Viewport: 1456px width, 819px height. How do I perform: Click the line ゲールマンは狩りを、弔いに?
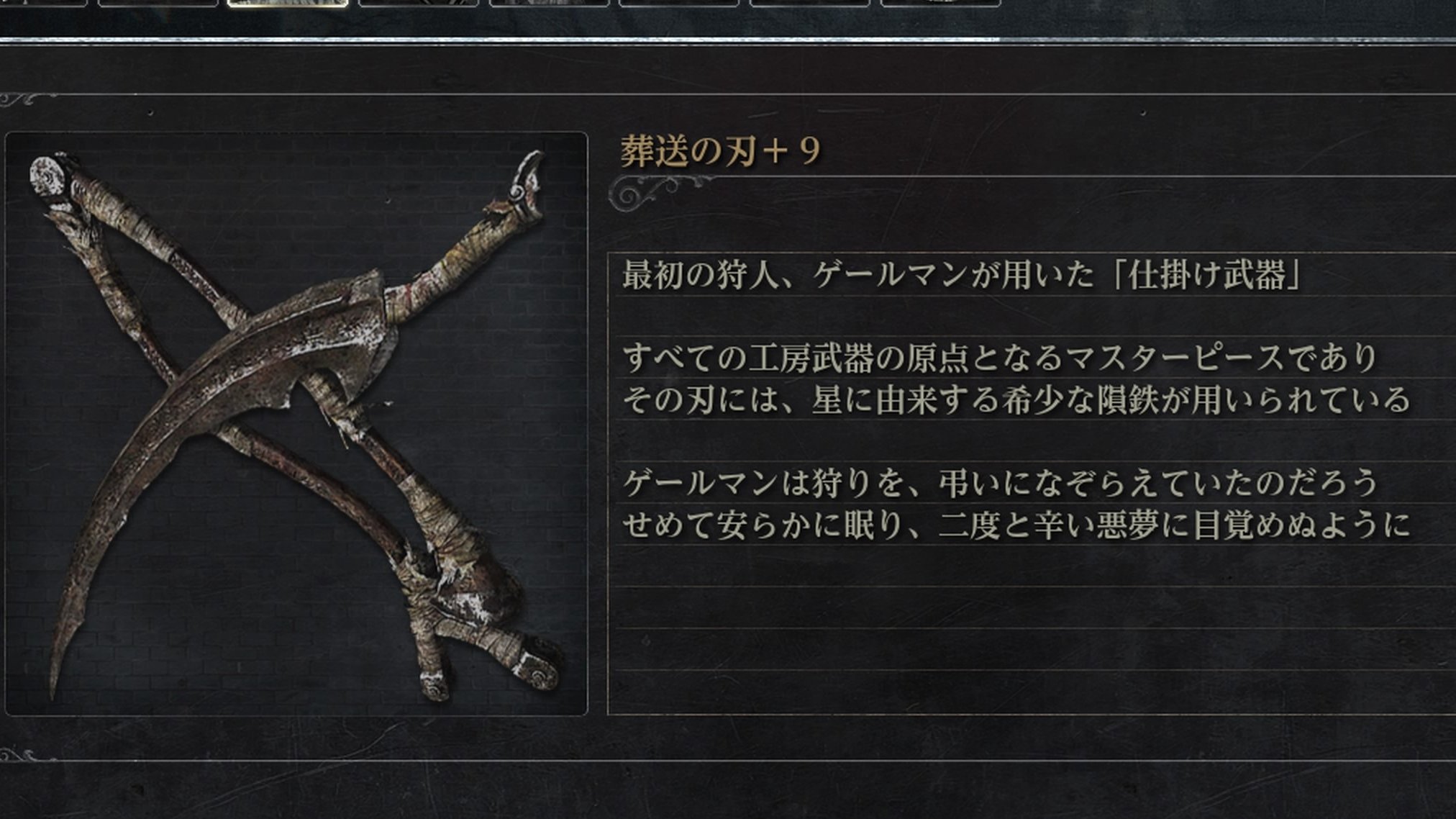pyautogui.click(x=1000, y=483)
